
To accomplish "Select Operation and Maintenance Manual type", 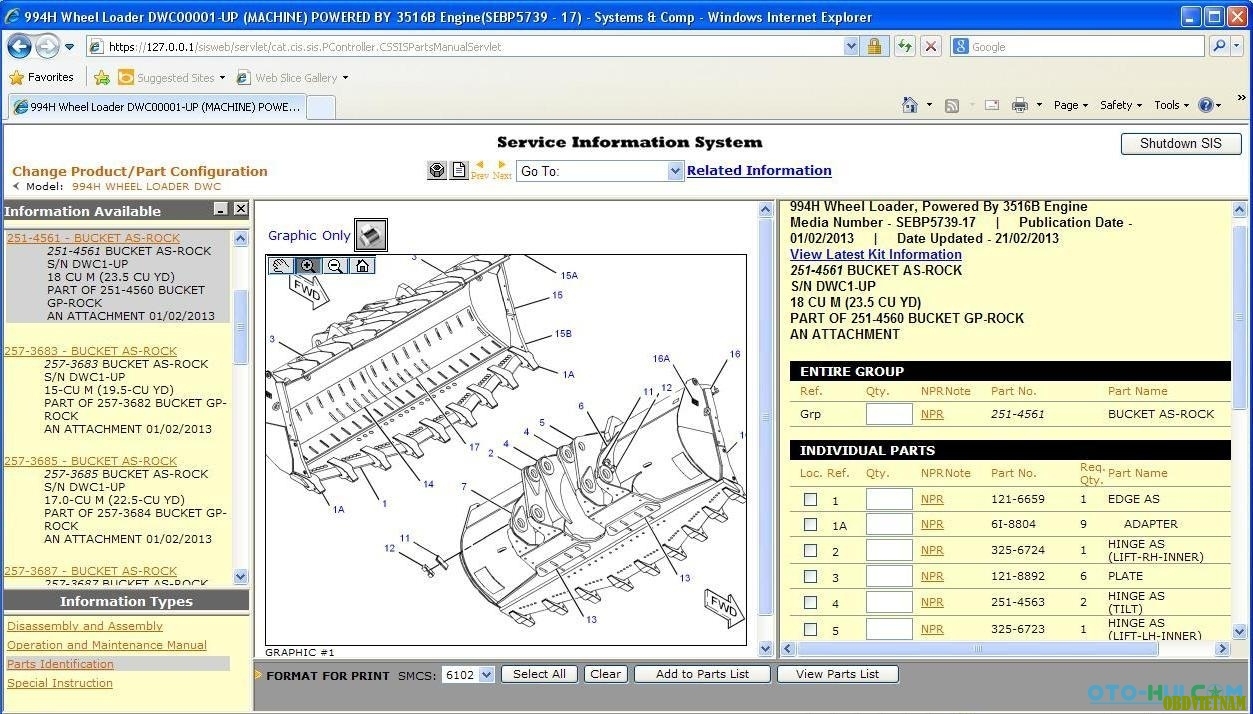I will (107, 645).
